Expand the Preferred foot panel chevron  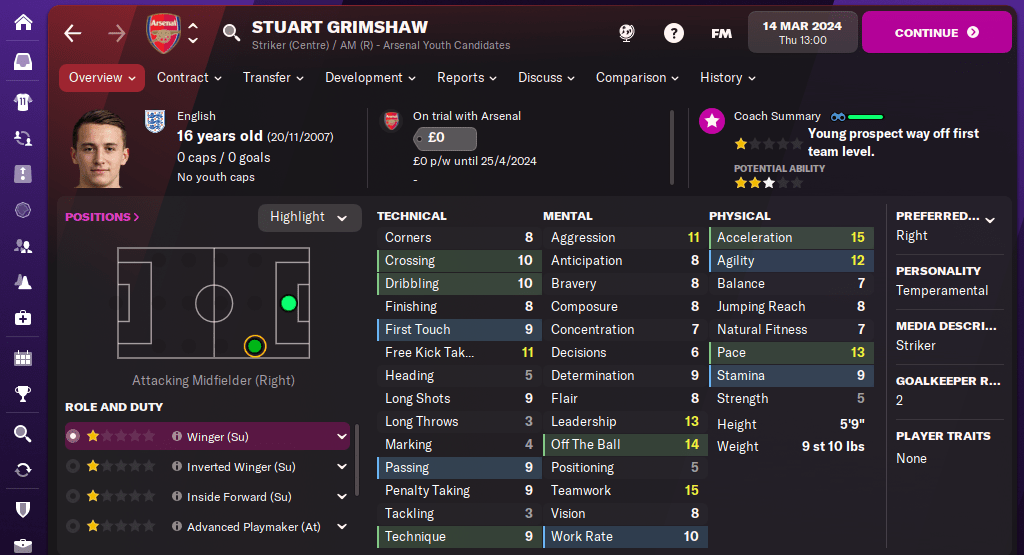click(x=990, y=220)
